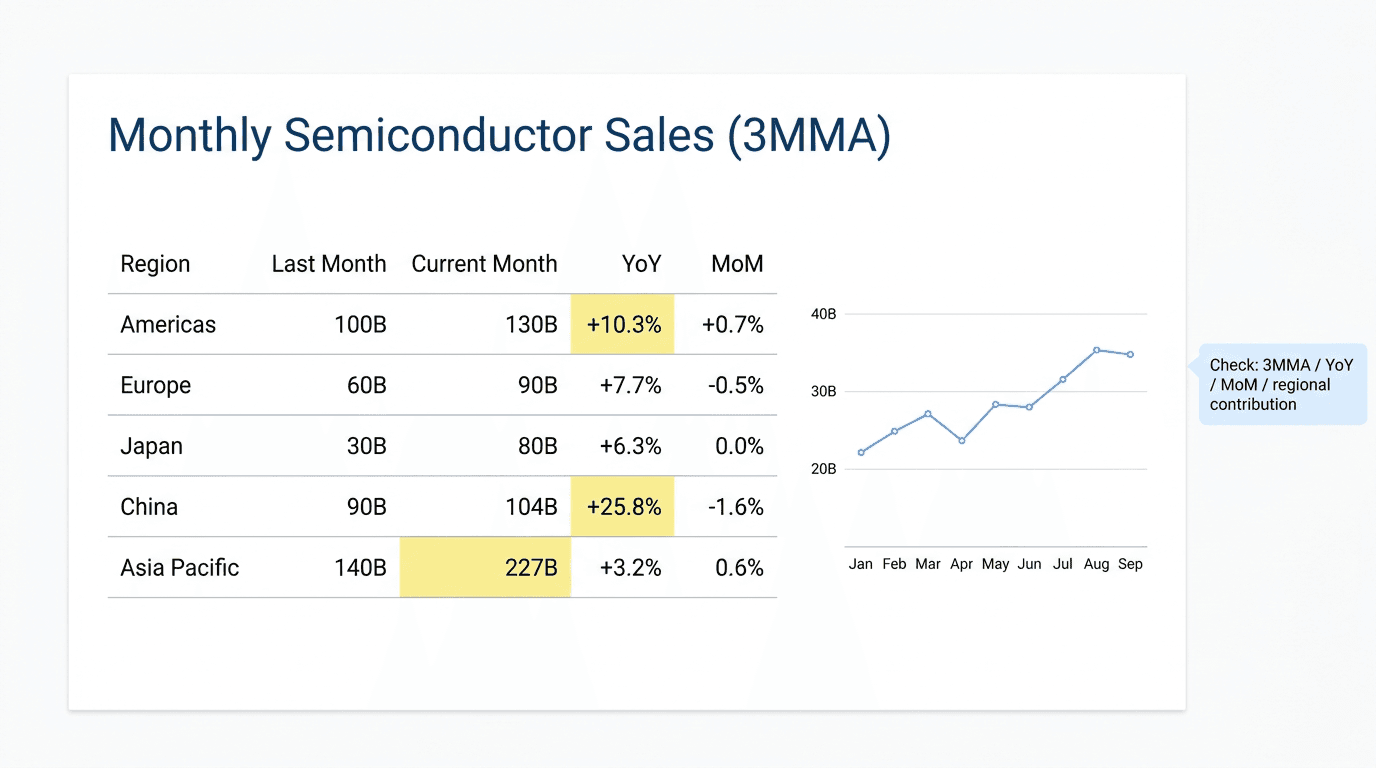Viewport: 1376px width, 768px height.
Task: Click the April data point on chart
Action: pyautogui.click(x=962, y=440)
